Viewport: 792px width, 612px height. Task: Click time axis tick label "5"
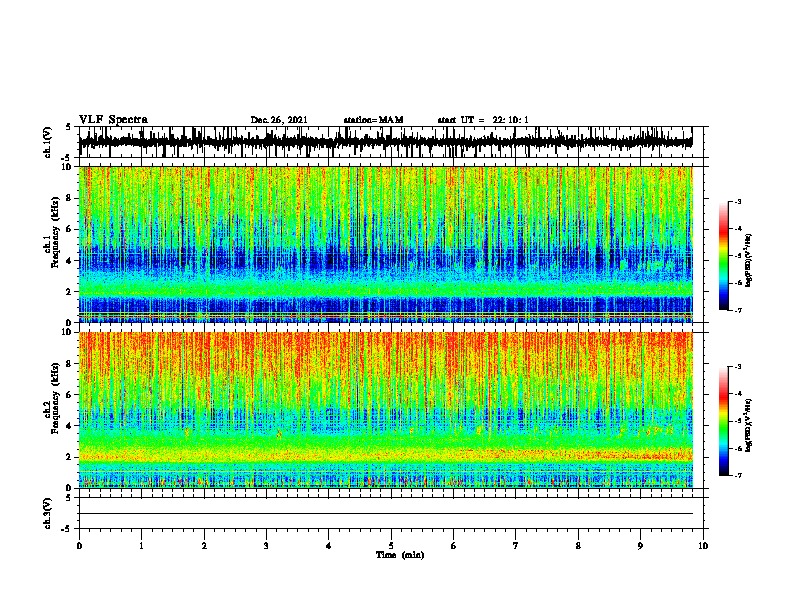click(391, 546)
